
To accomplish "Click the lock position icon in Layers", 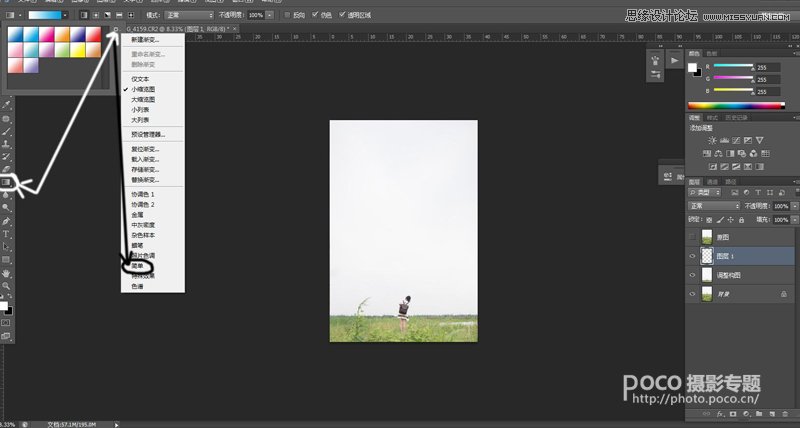I will click(731, 220).
